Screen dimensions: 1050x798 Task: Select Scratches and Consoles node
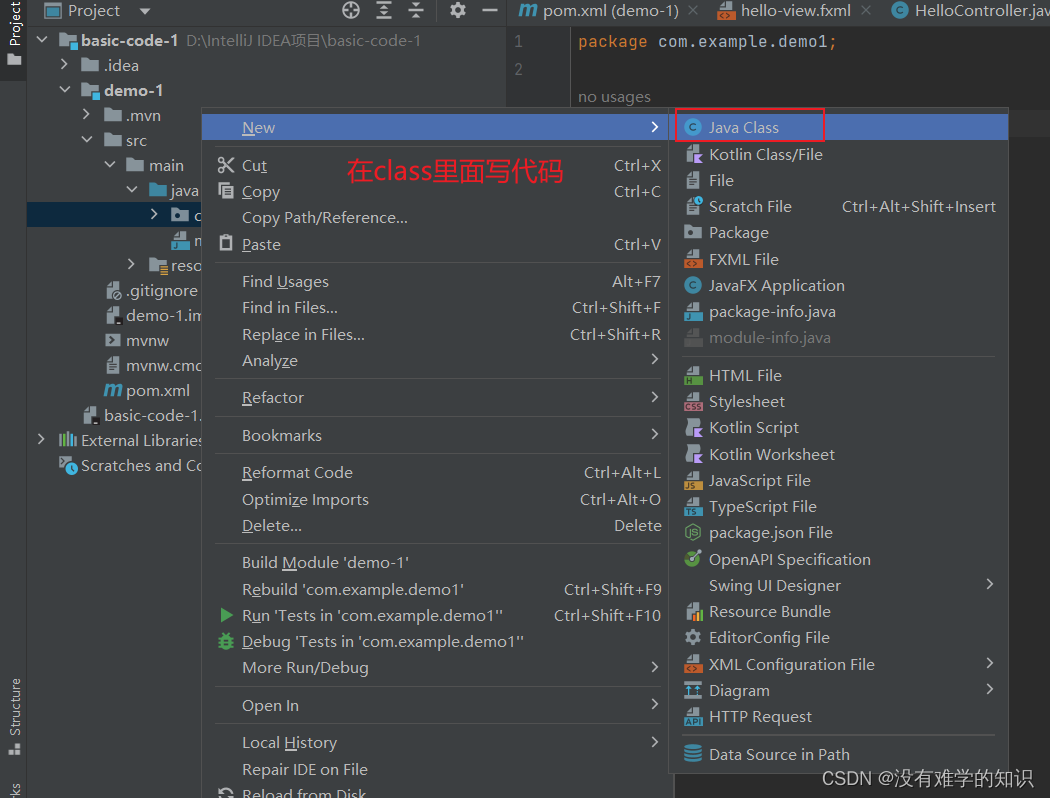[131, 465]
